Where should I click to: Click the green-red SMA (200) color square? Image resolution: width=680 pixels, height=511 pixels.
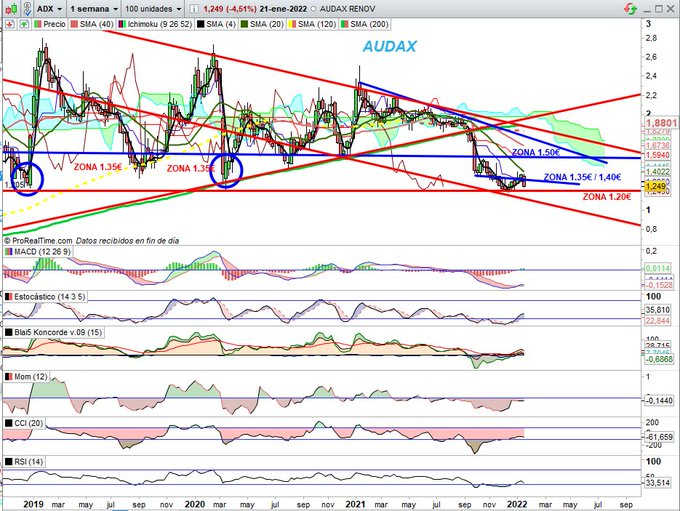point(345,24)
